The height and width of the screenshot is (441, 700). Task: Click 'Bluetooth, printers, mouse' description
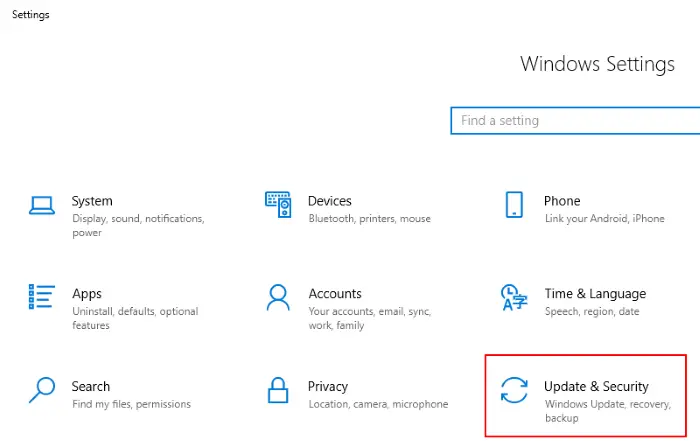coord(370,219)
